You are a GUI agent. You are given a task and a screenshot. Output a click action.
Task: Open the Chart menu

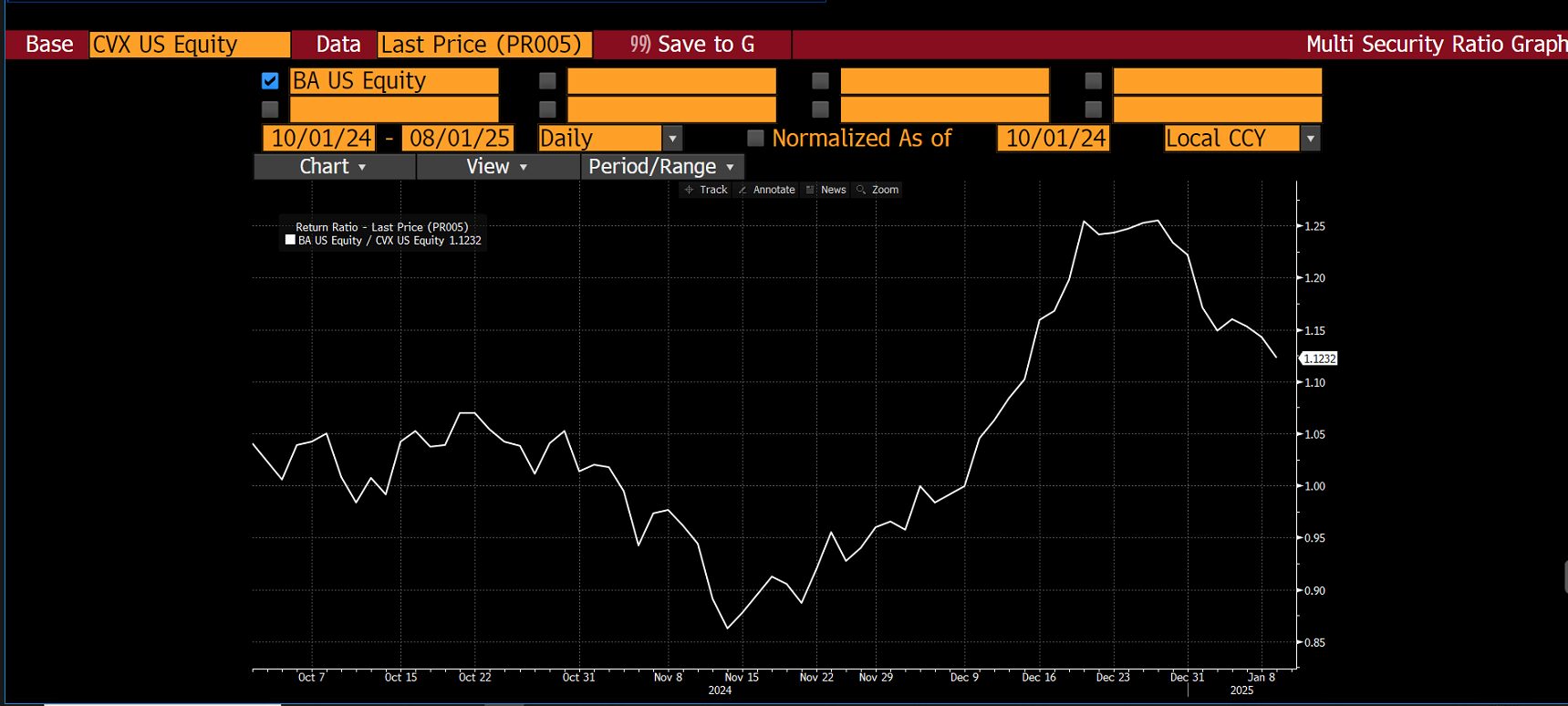pos(333,167)
